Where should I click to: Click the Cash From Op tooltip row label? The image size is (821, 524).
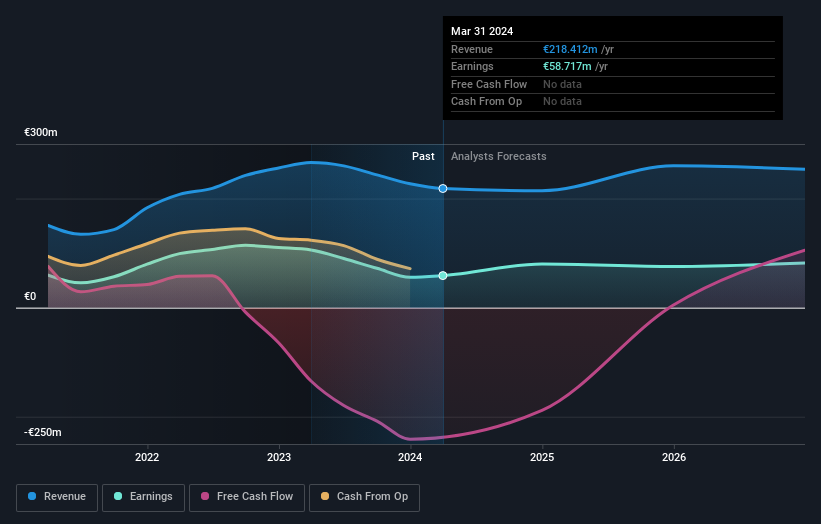pos(486,102)
